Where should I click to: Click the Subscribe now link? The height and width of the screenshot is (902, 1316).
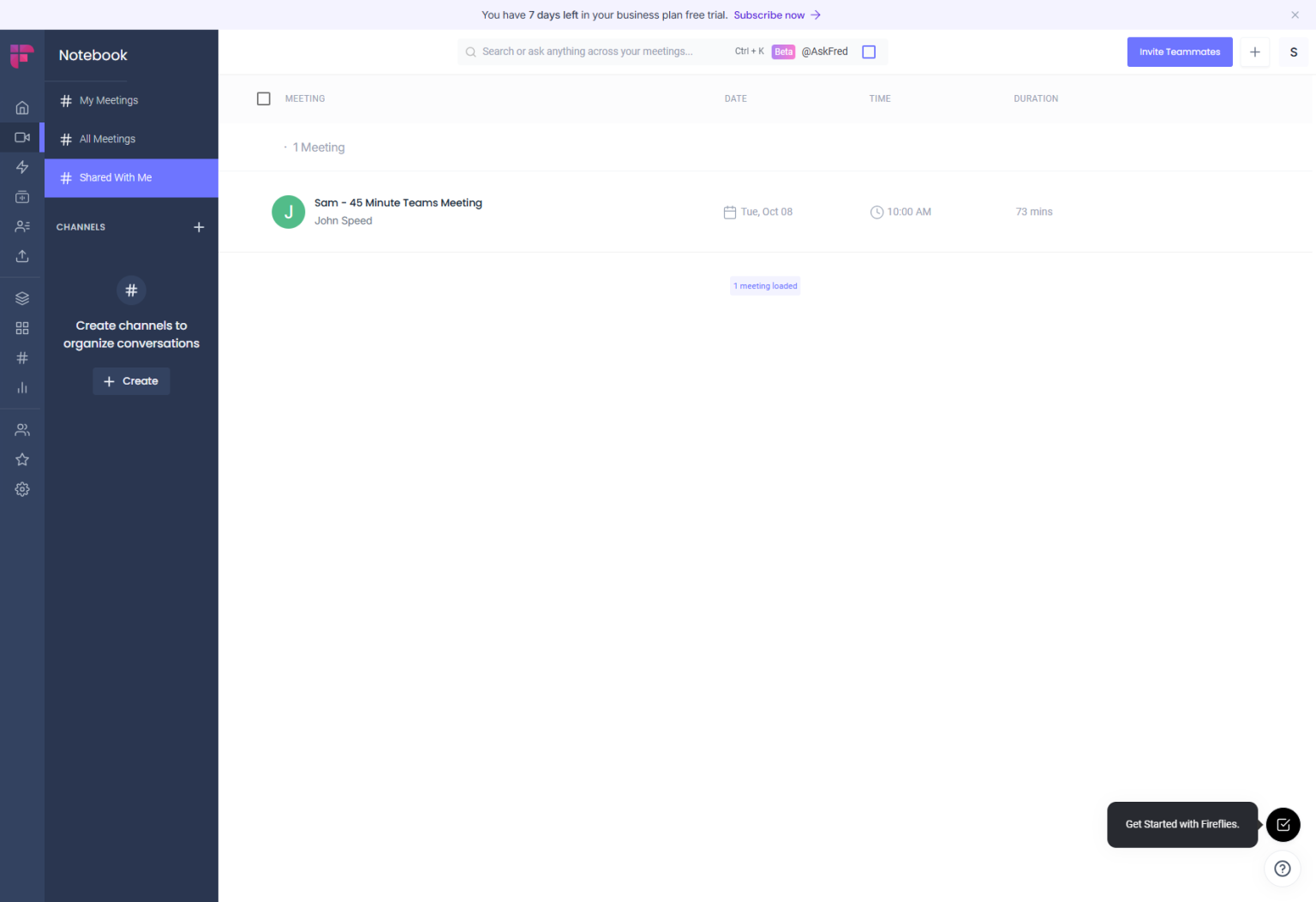tap(769, 15)
